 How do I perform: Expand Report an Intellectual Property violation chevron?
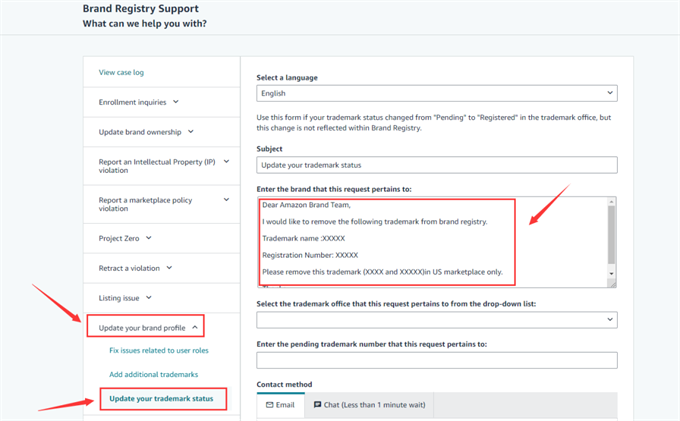point(226,161)
